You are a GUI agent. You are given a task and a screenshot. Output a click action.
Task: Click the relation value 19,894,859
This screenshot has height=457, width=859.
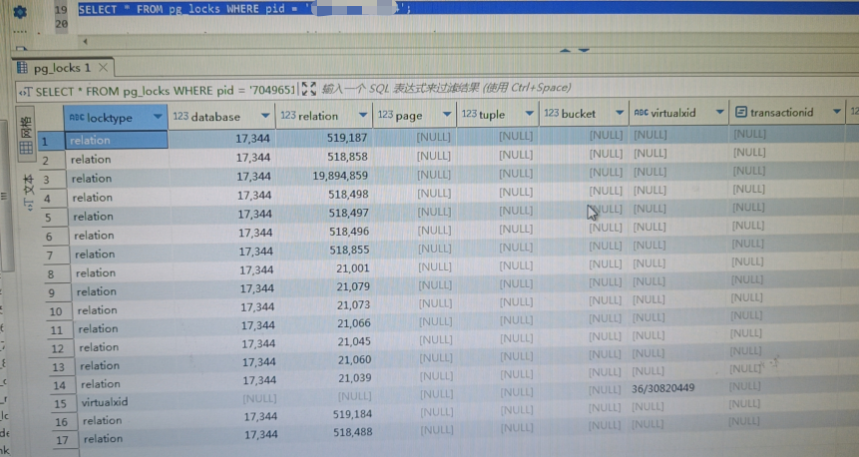[340, 175]
